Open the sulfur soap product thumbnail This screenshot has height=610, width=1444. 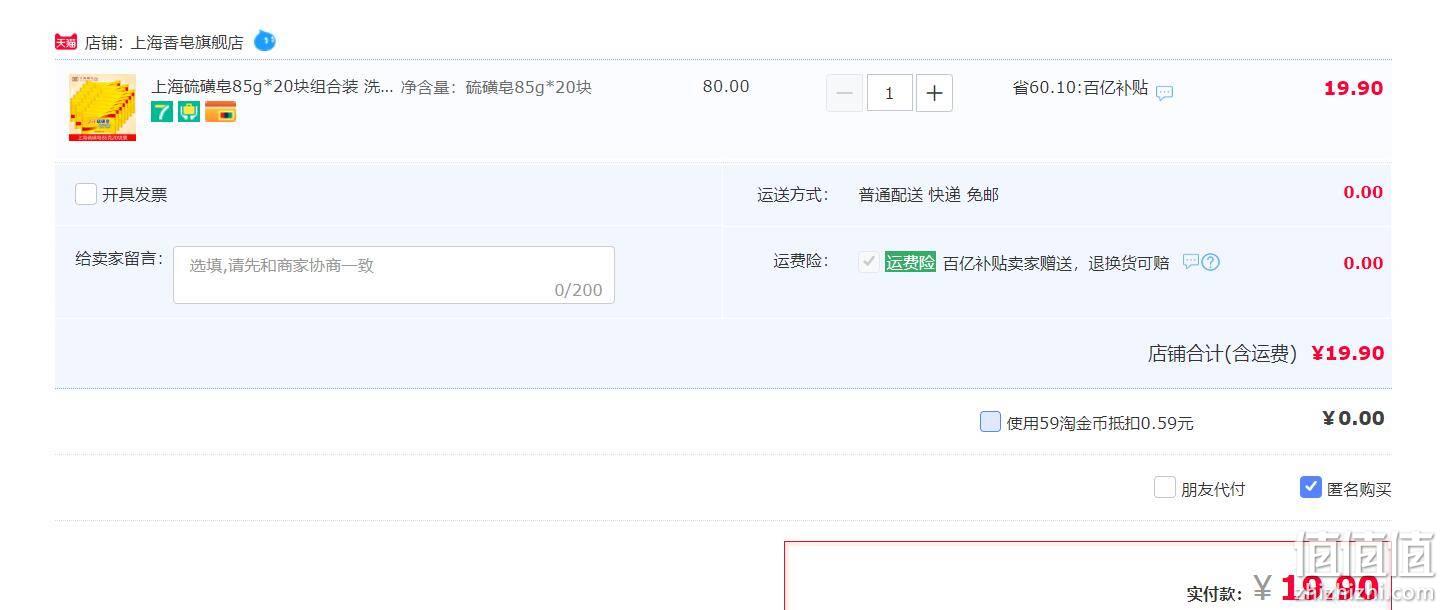[102, 107]
